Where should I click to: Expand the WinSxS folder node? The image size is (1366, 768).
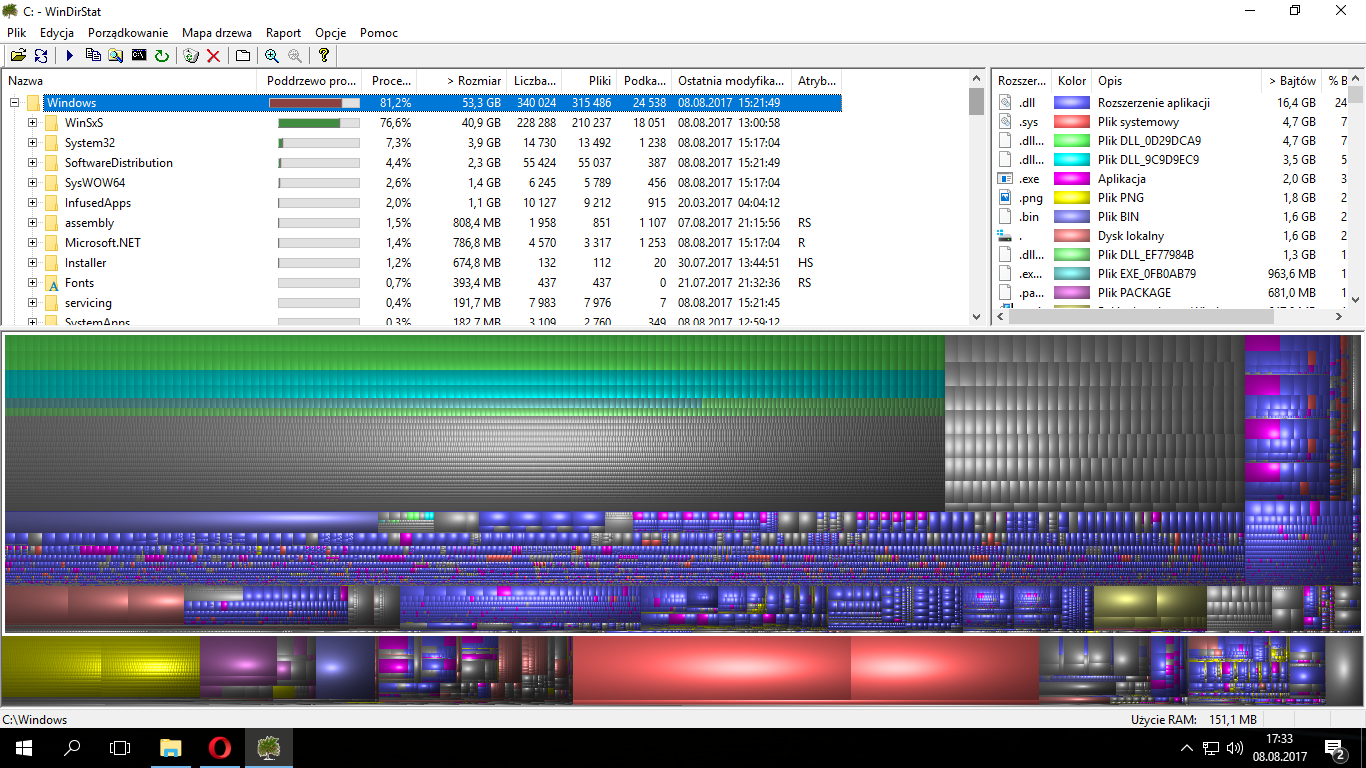coord(32,123)
